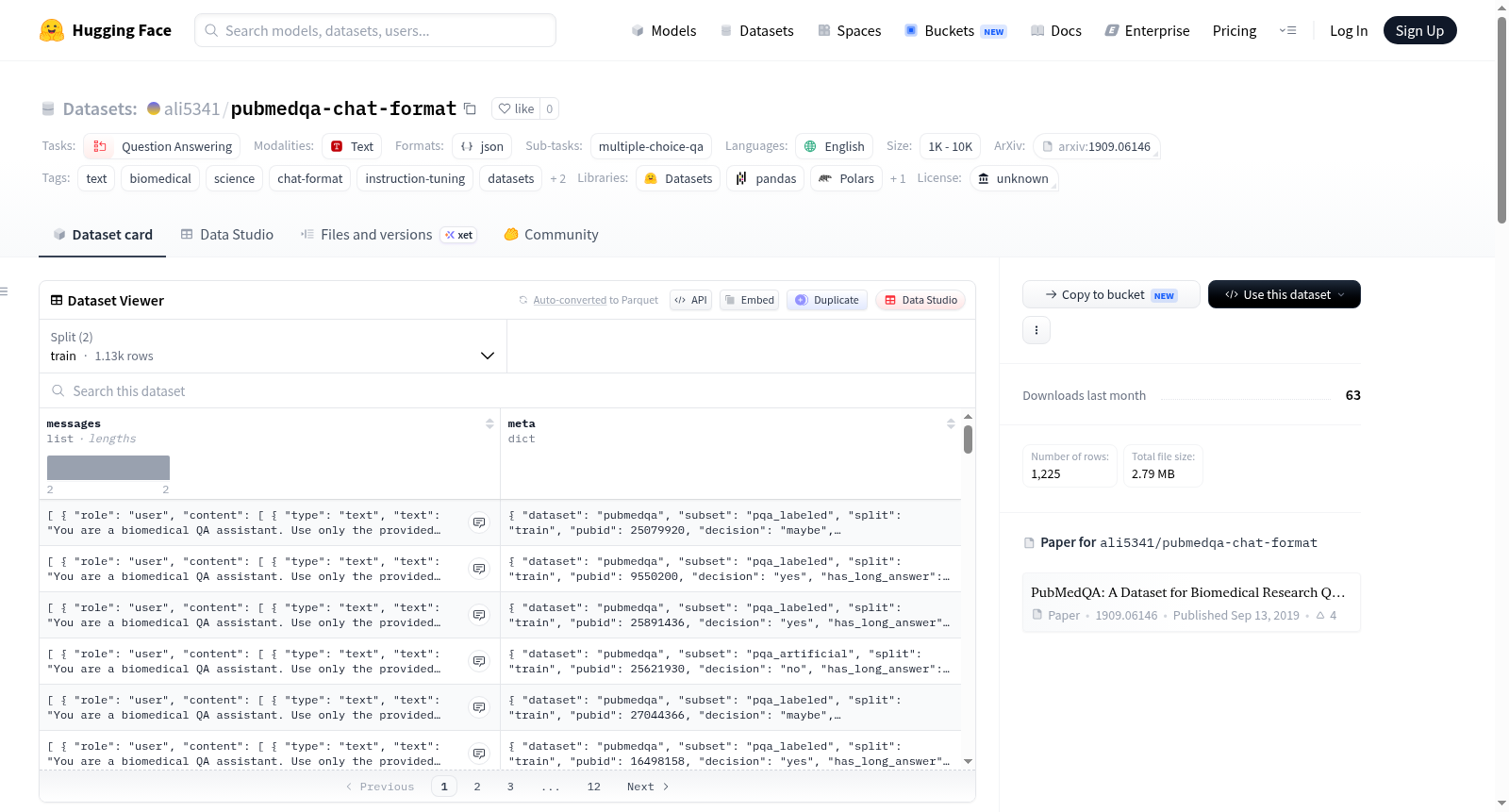The width and height of the screenshot is (1509, 812).
Task: Open conversation view for pubid 25891436 row
Action: click(479, 615)
